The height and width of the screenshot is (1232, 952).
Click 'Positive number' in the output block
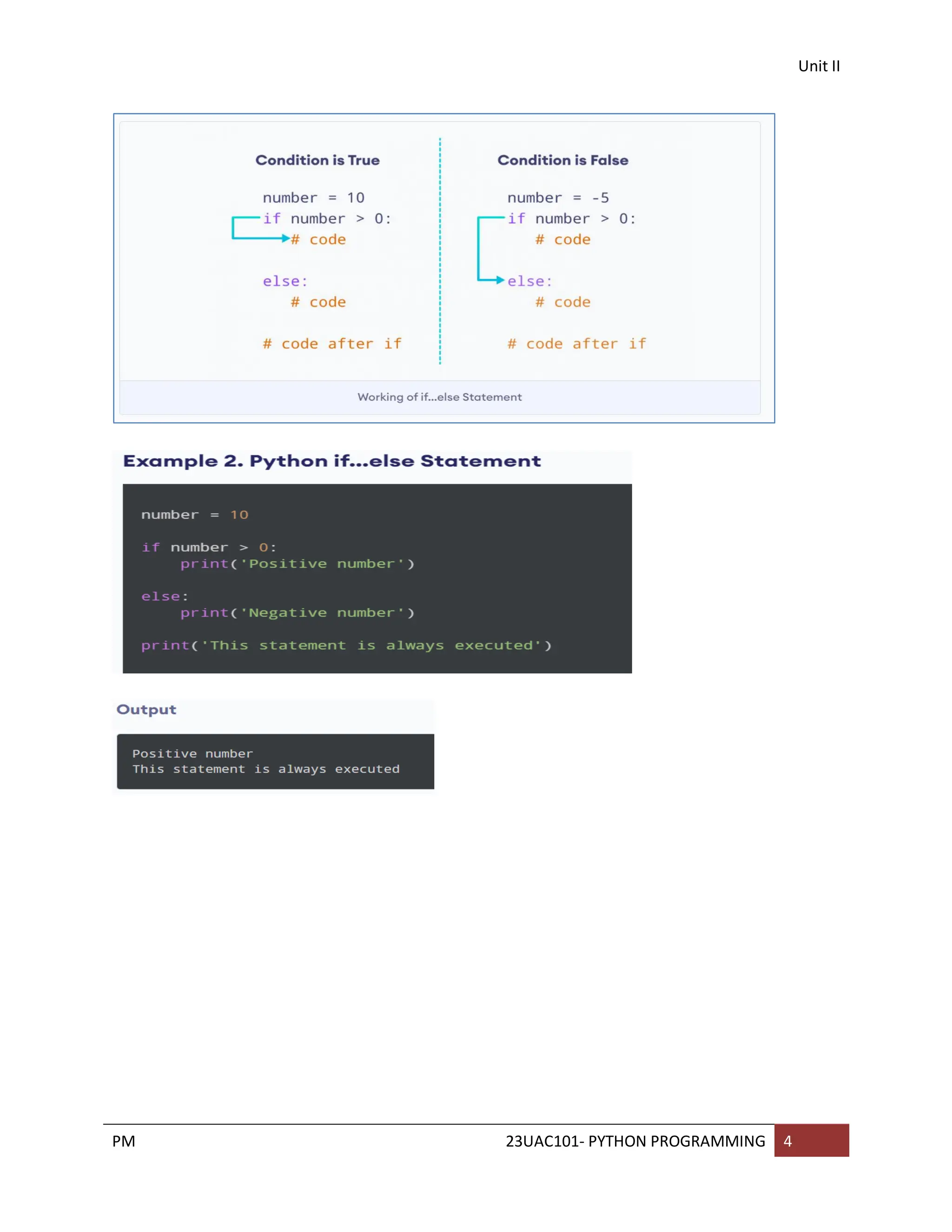tap(193, 754)
